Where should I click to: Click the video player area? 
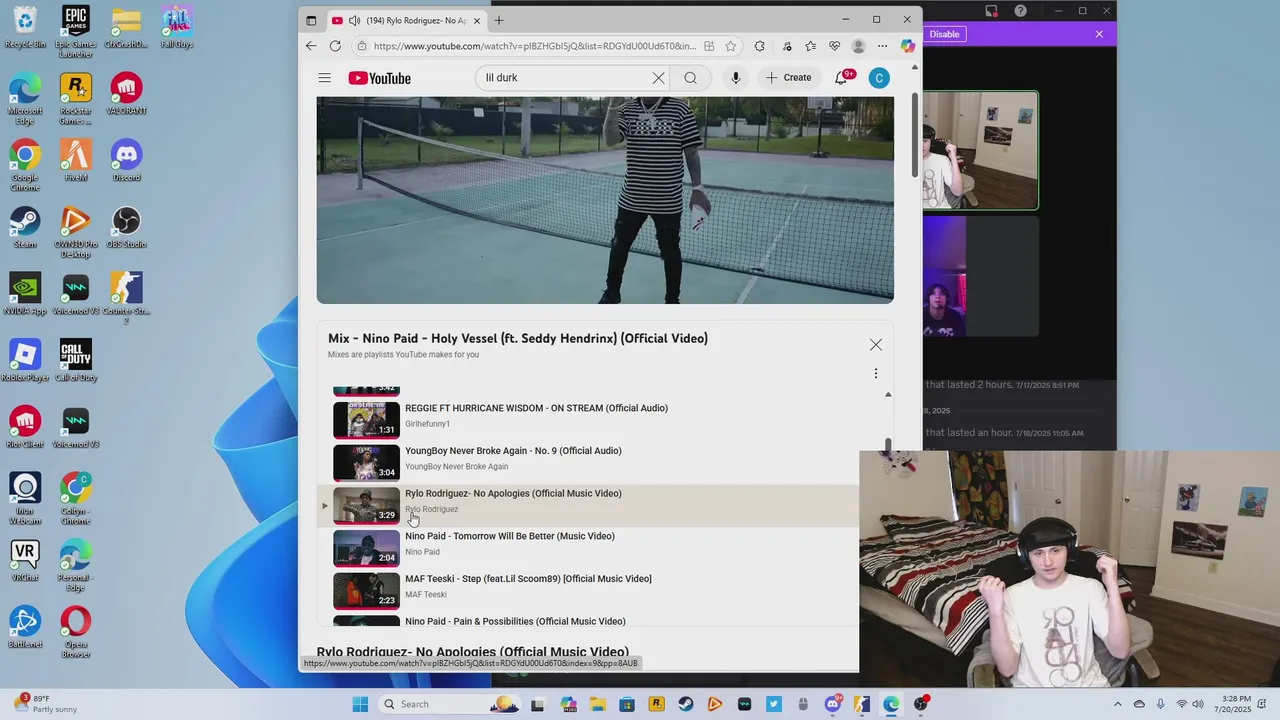(605, 200)
